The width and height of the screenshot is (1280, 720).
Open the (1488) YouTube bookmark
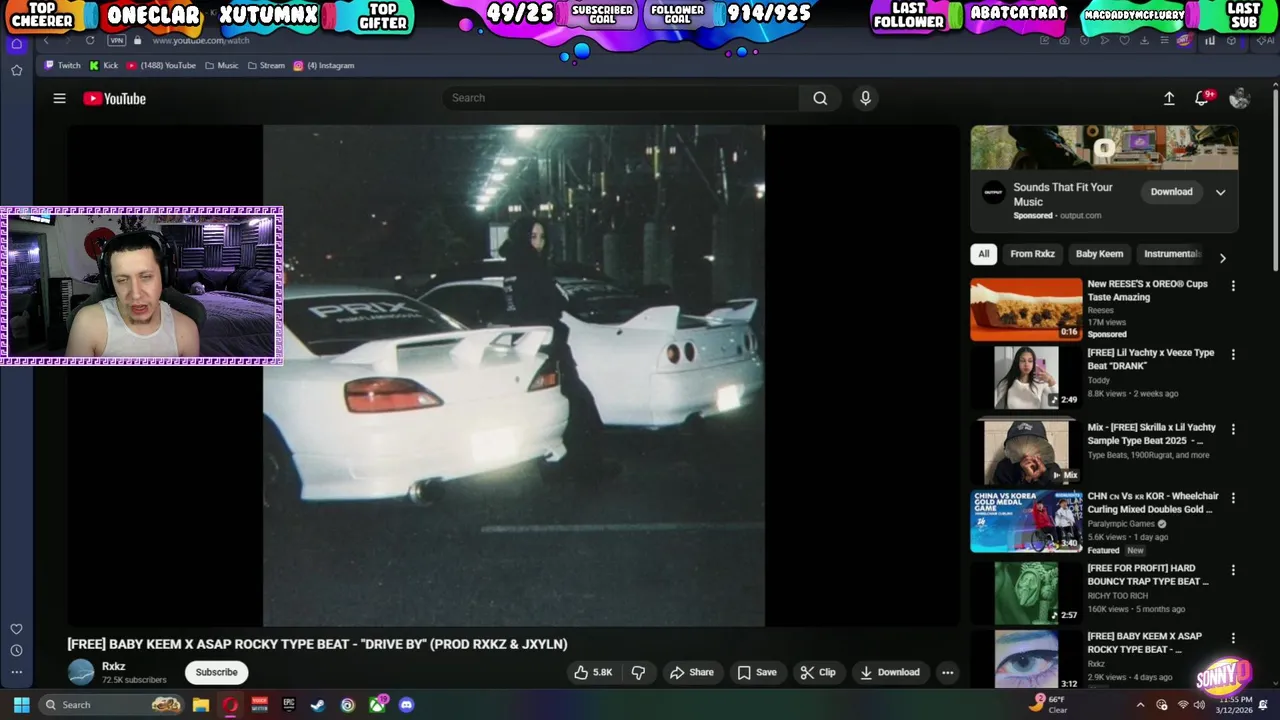click(161, 66)
